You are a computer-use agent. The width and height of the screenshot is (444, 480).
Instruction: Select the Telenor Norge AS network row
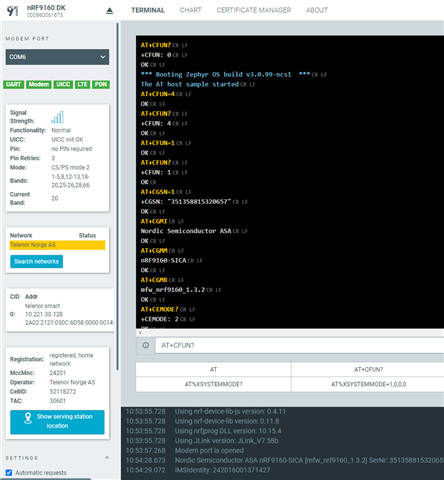(57, 245)
